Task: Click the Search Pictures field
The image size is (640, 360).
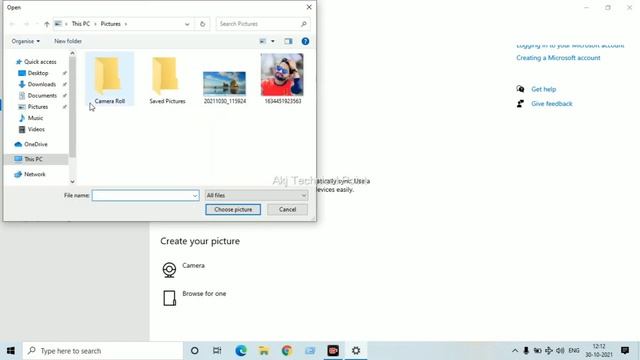Action: [263, 24]
